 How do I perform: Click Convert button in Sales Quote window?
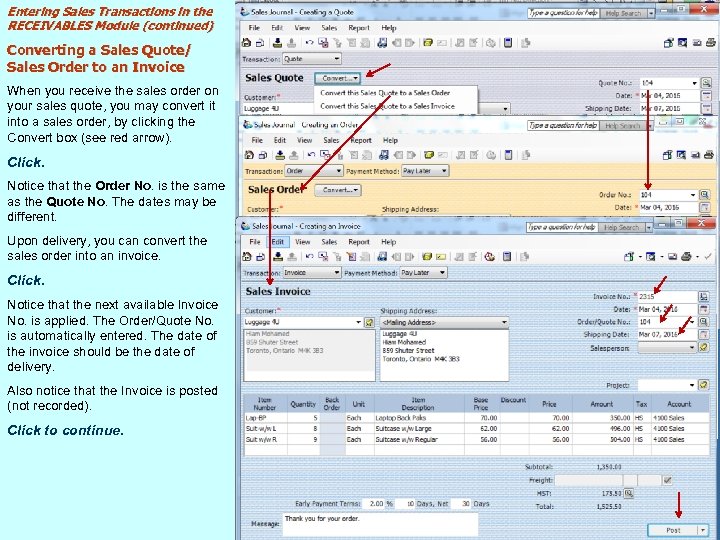pyautogui.click(x=338, y=78)
